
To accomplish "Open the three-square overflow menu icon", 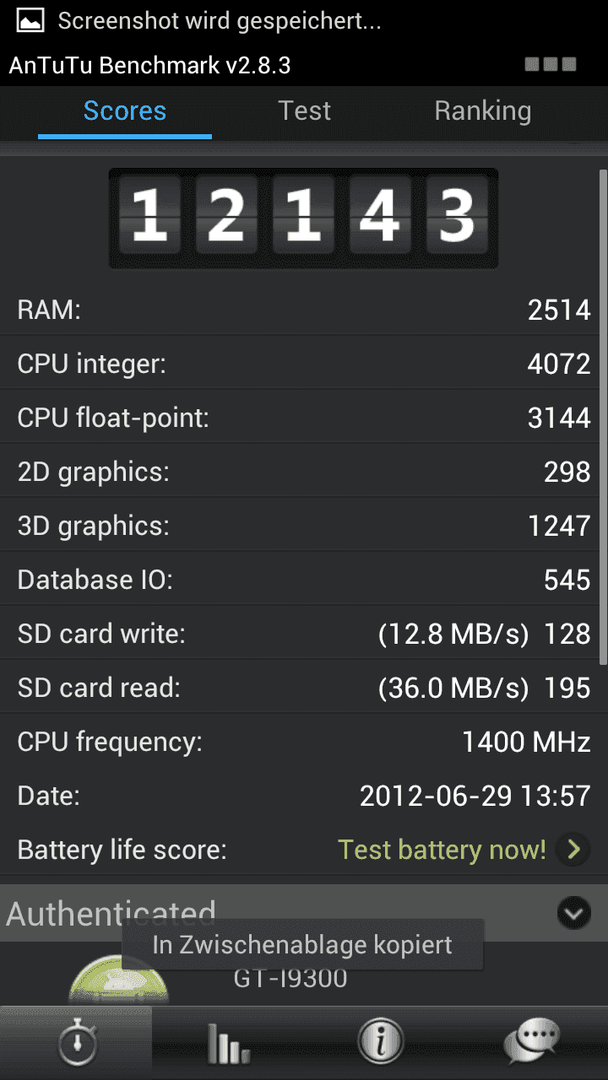I will [x=550, y=65].
